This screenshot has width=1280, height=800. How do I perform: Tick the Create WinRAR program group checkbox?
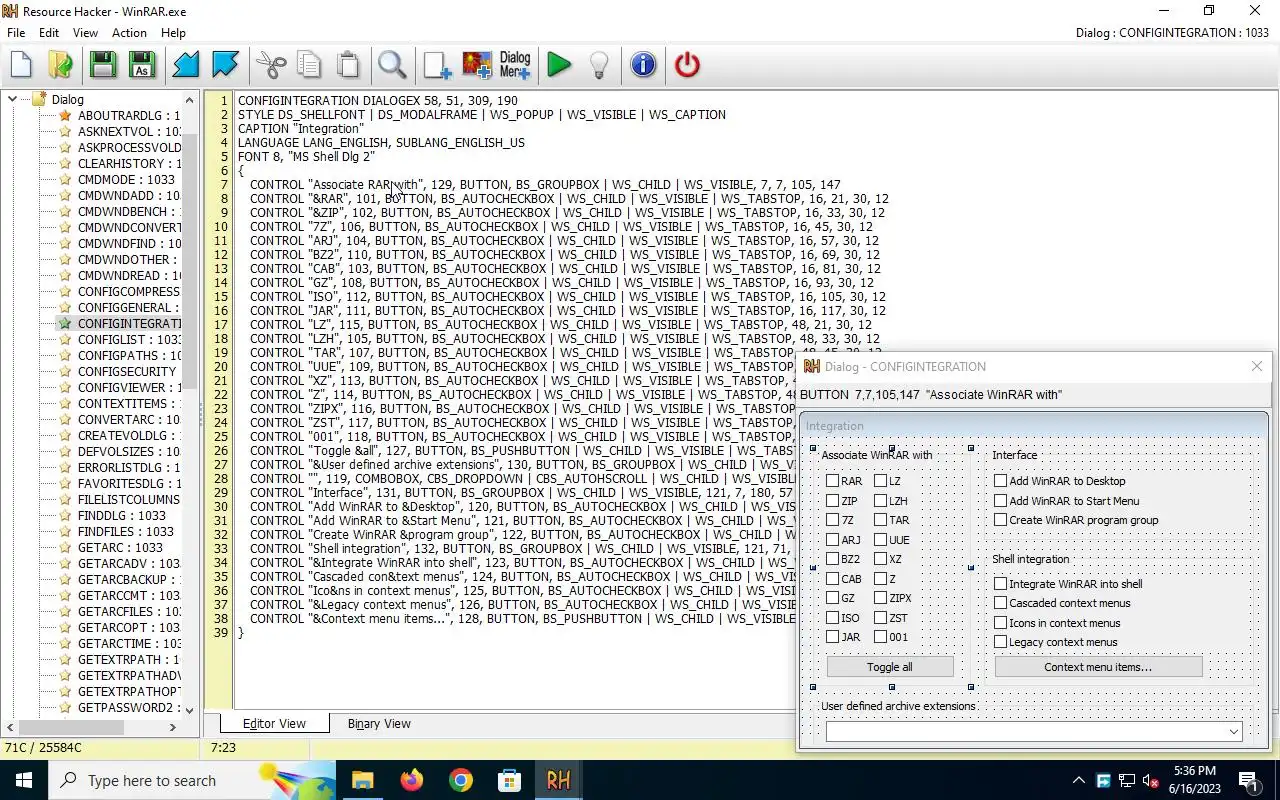click(1000, 520)
